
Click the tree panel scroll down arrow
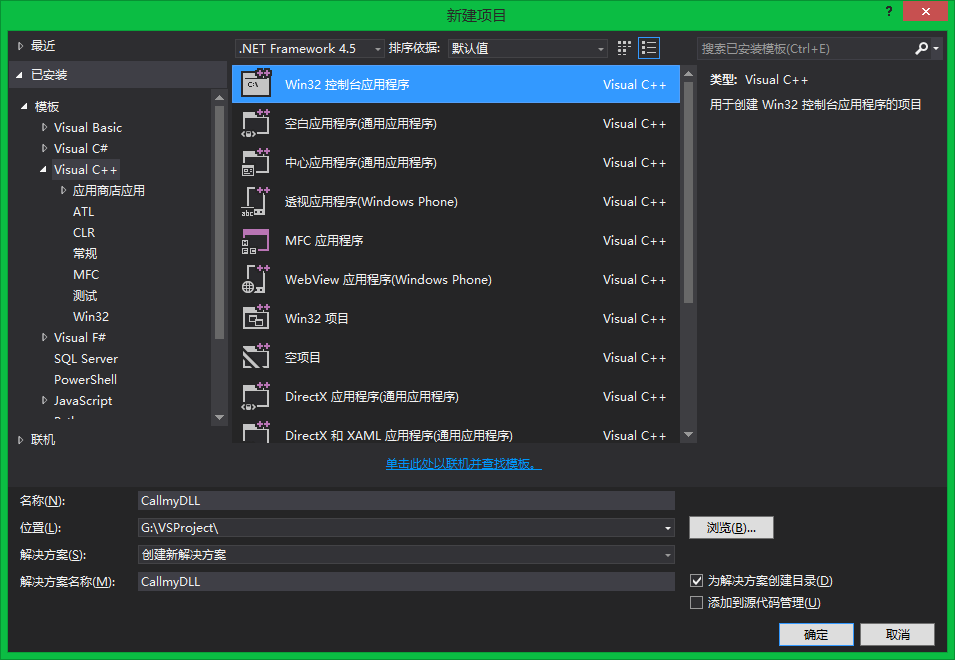(219, 418)
